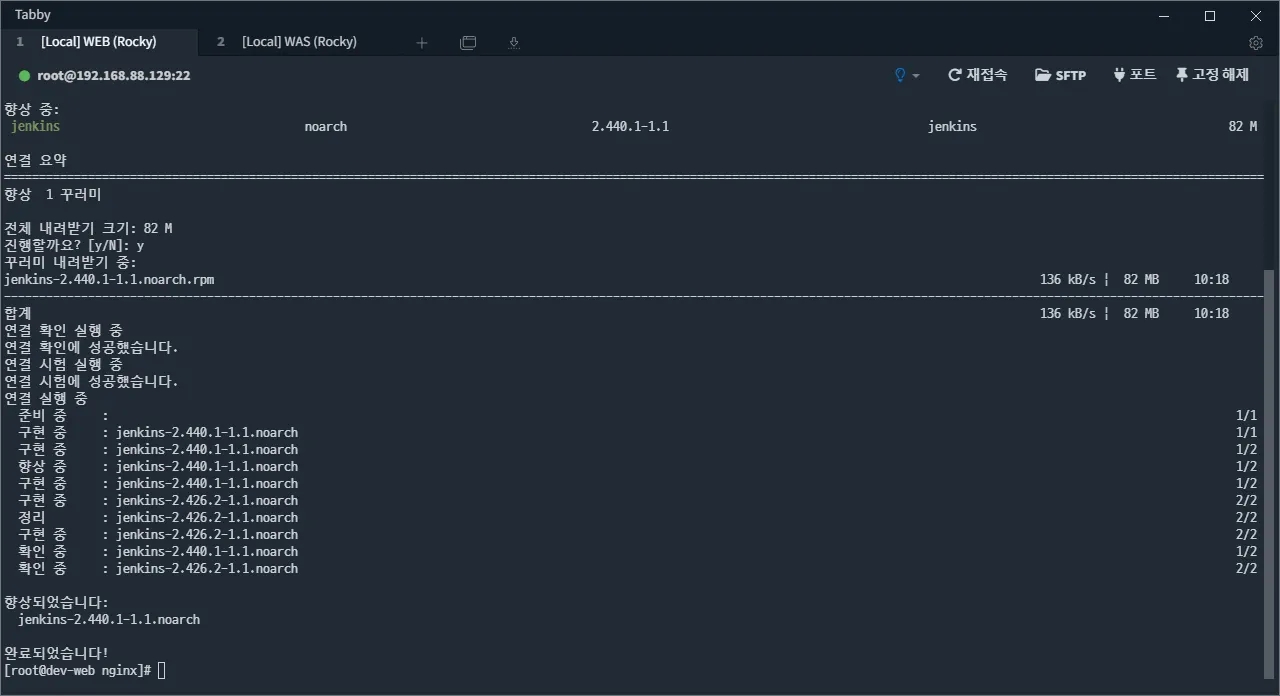1280x696 pixels.
Task: Click the 전체 내려받기 크기: 82 M line
Action: (x=88, y=228)
